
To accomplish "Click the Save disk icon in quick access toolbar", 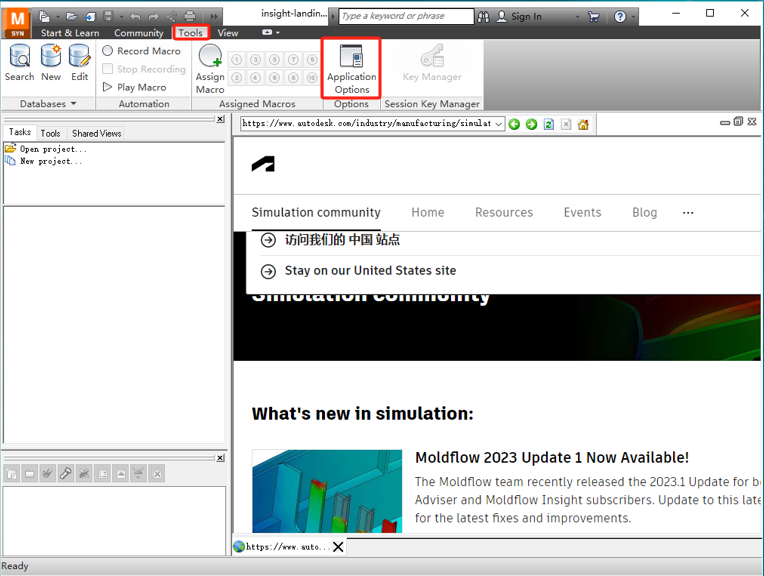I will click(x=108, y=17).
